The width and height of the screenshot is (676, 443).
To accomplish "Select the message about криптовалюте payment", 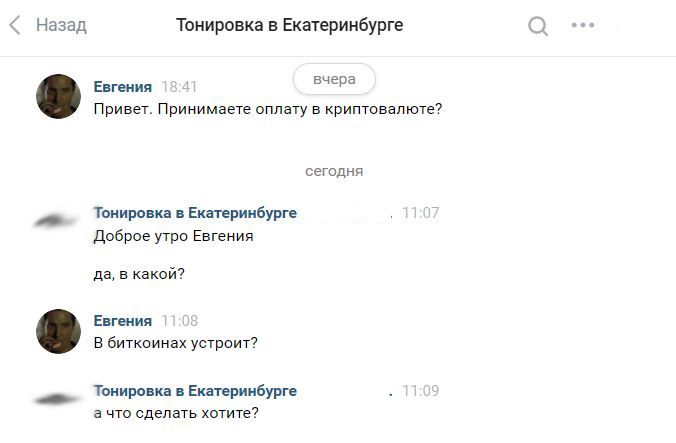I will (x=268, y=109).
